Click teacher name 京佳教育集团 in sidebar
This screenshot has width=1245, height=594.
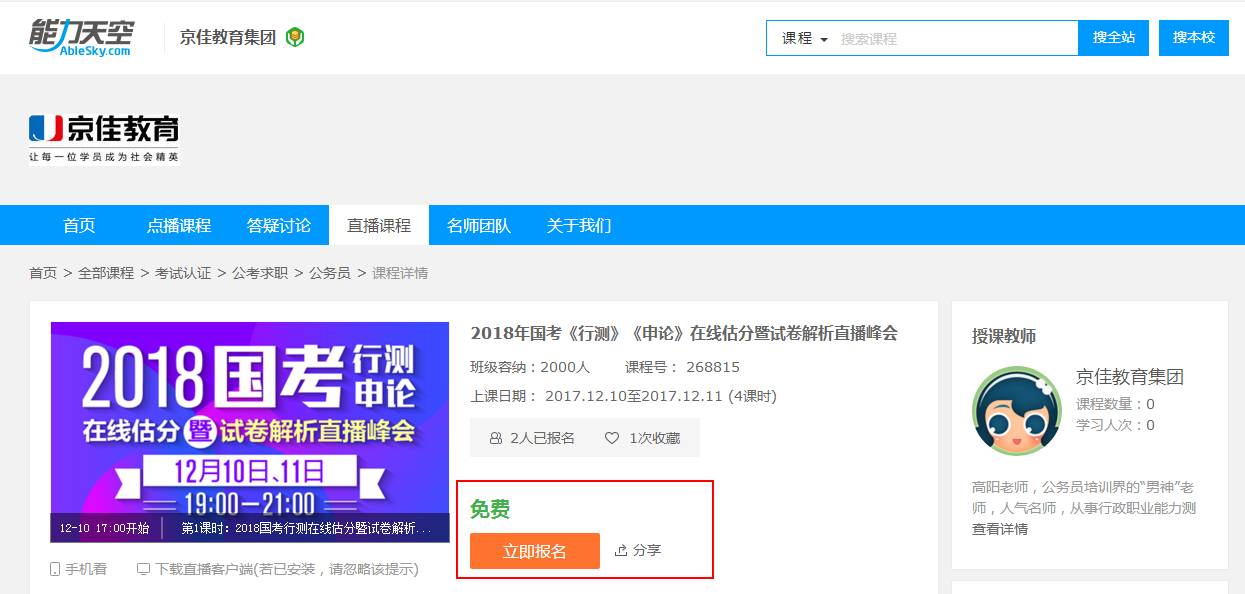click(x=1130, y=377)
